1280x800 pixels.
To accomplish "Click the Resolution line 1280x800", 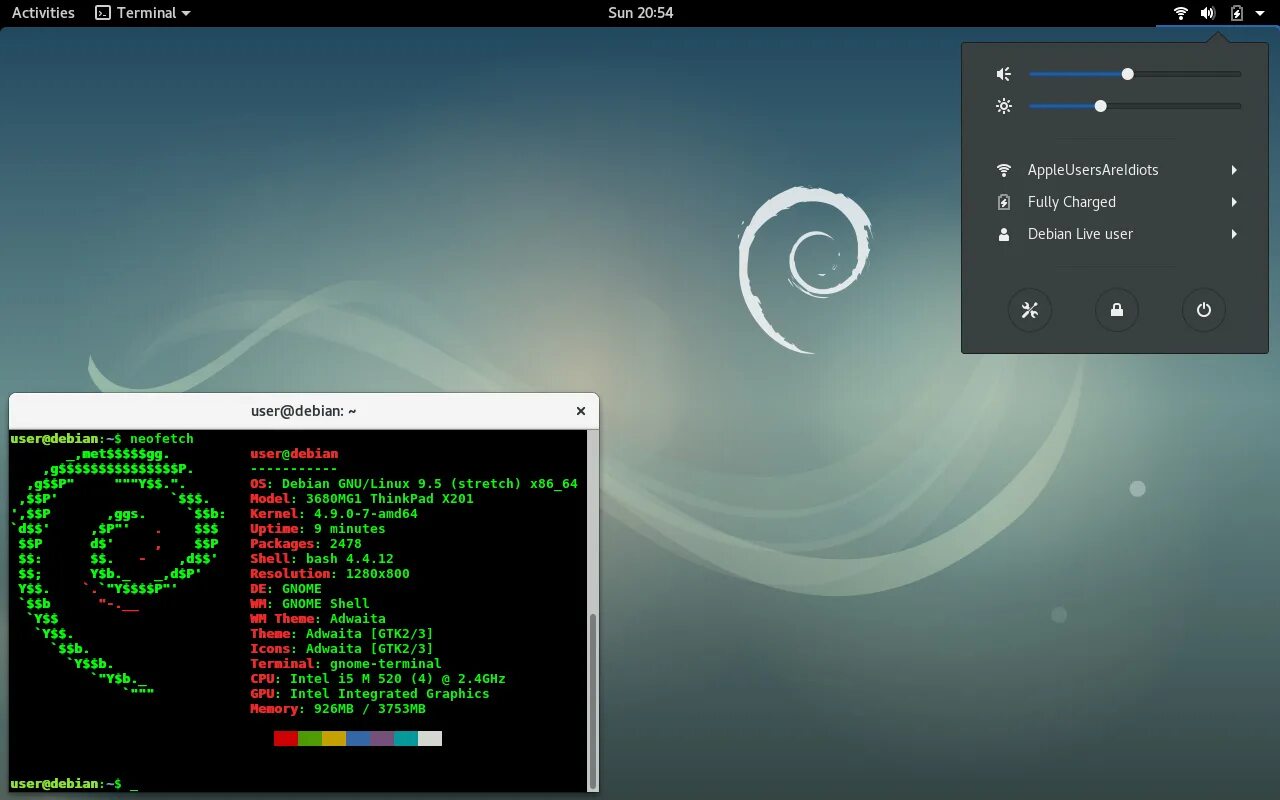I will (330, 574).
